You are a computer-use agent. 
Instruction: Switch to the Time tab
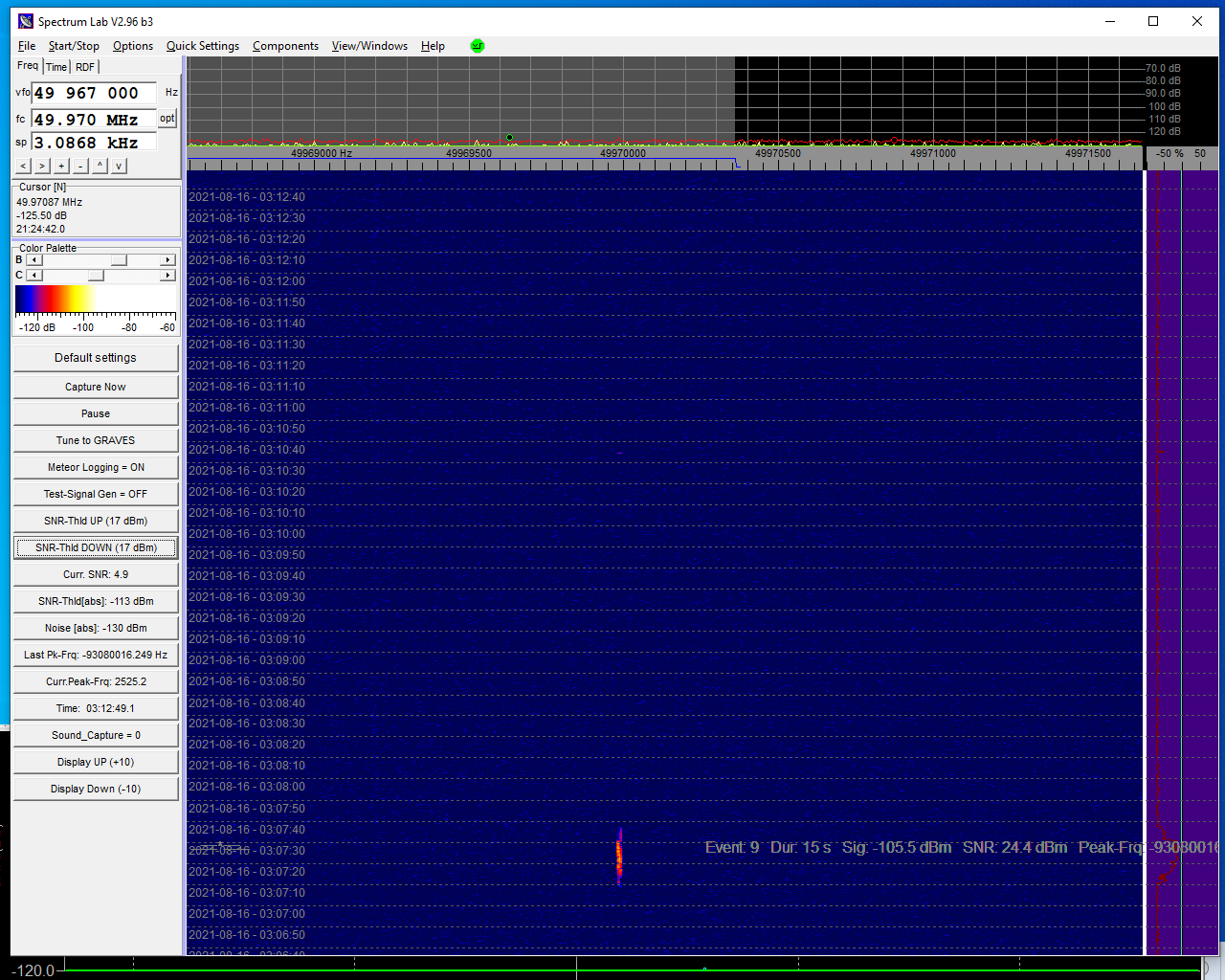point(56,67)
